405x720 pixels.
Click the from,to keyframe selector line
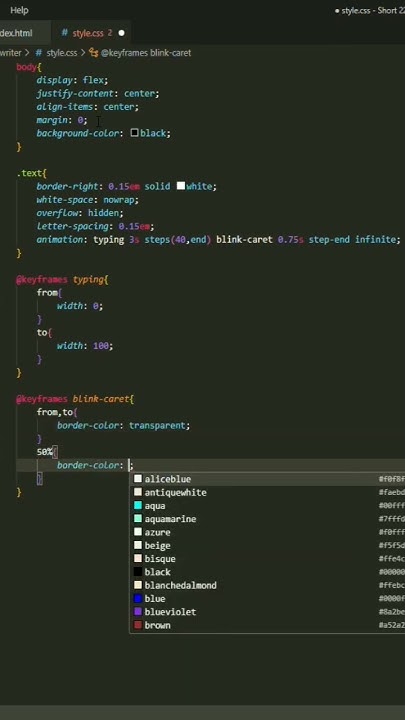[x=57, y=412]
